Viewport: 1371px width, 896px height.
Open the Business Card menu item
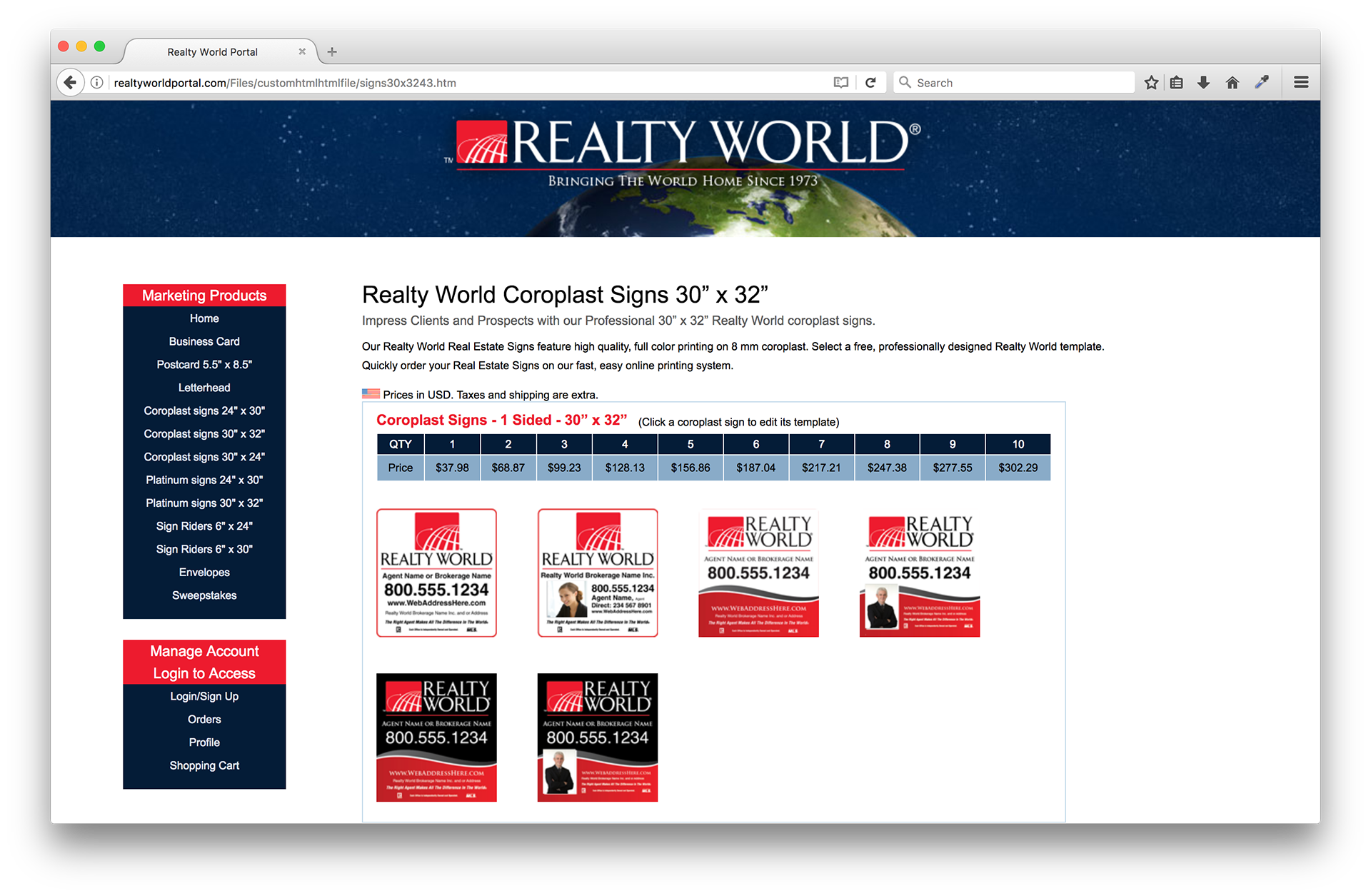click(x=204, y=341)
